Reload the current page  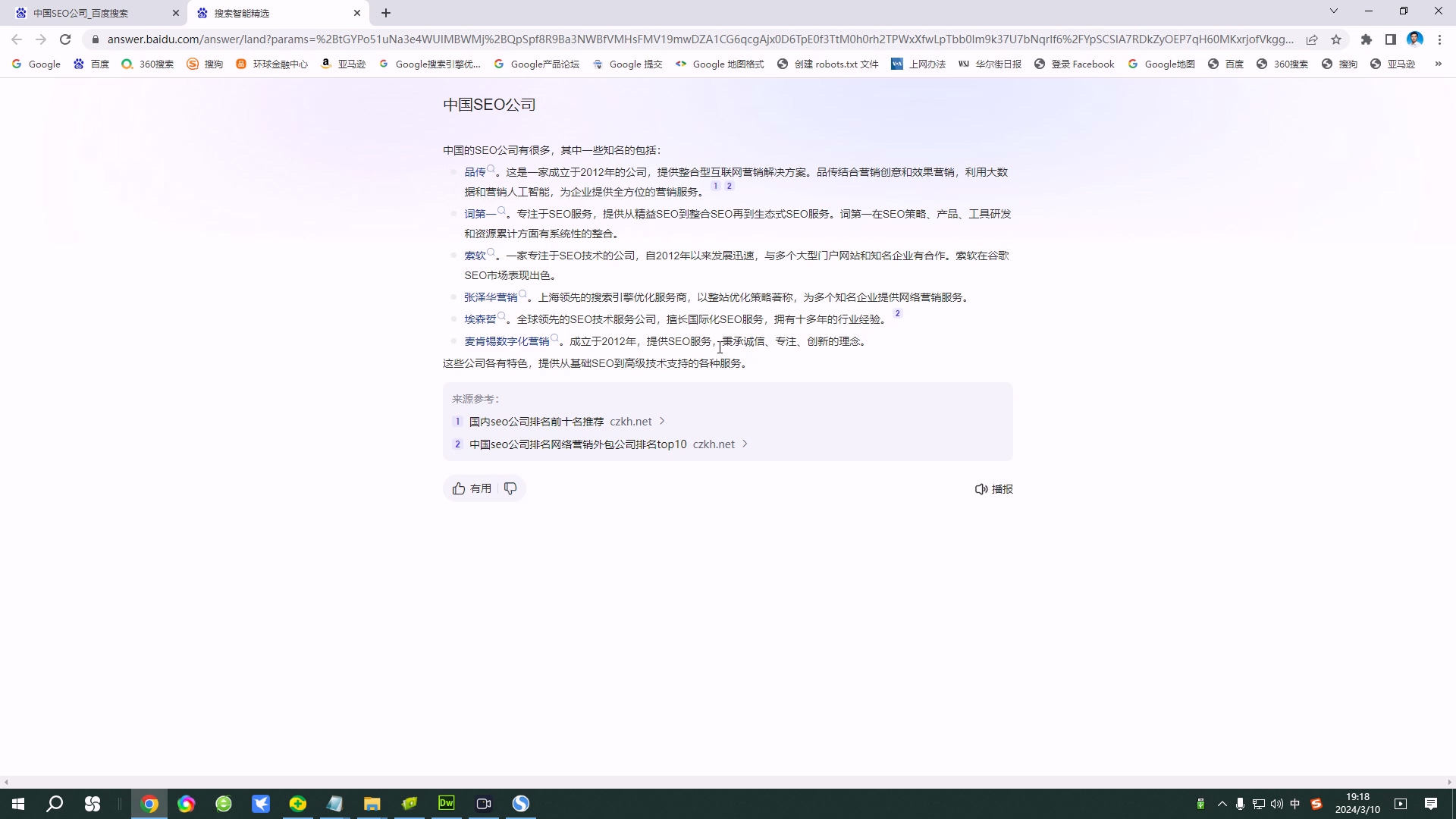(65, 39)
